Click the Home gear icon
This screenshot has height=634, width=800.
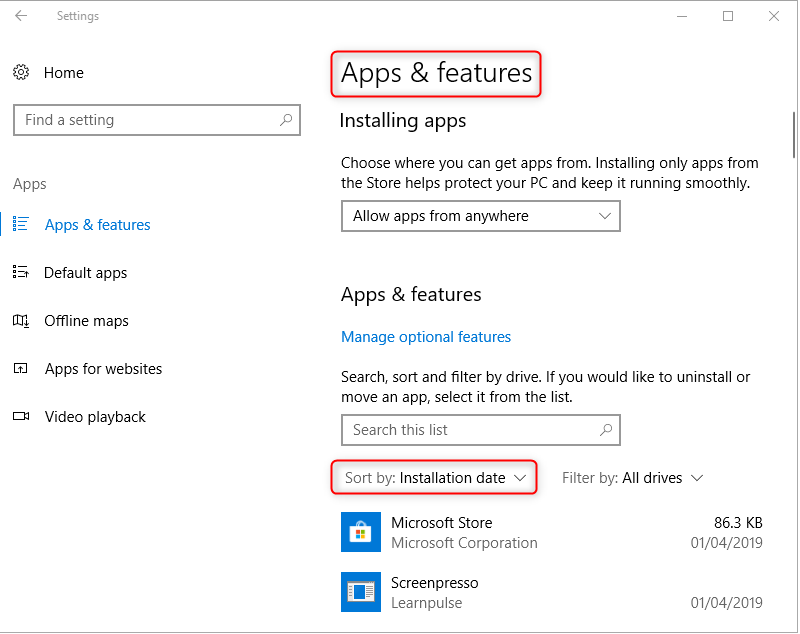coord(21,73)
